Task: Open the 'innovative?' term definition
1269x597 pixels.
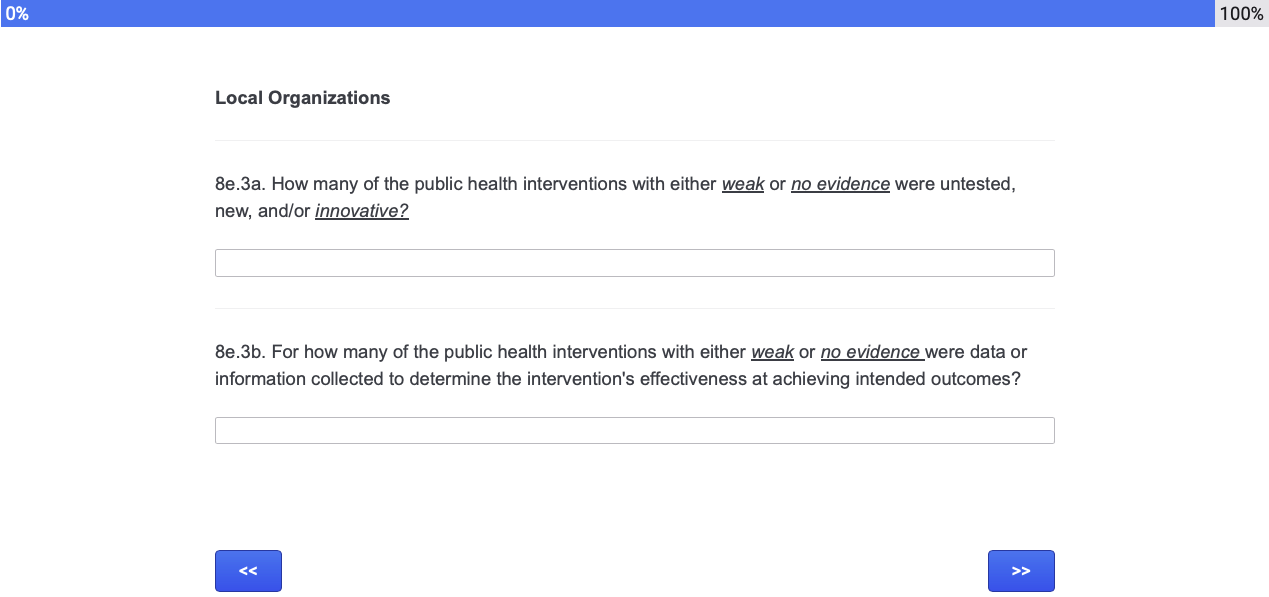Action: pos(362,211)
